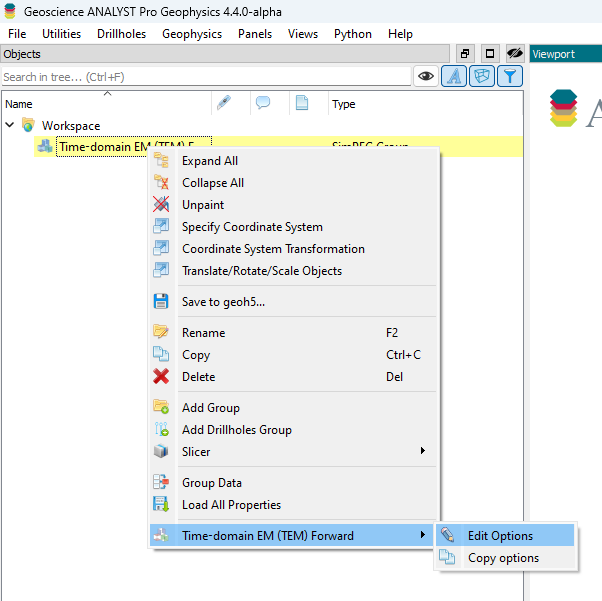Click the Slicer cube icon
602x601 pixels.
click(161, 451)
